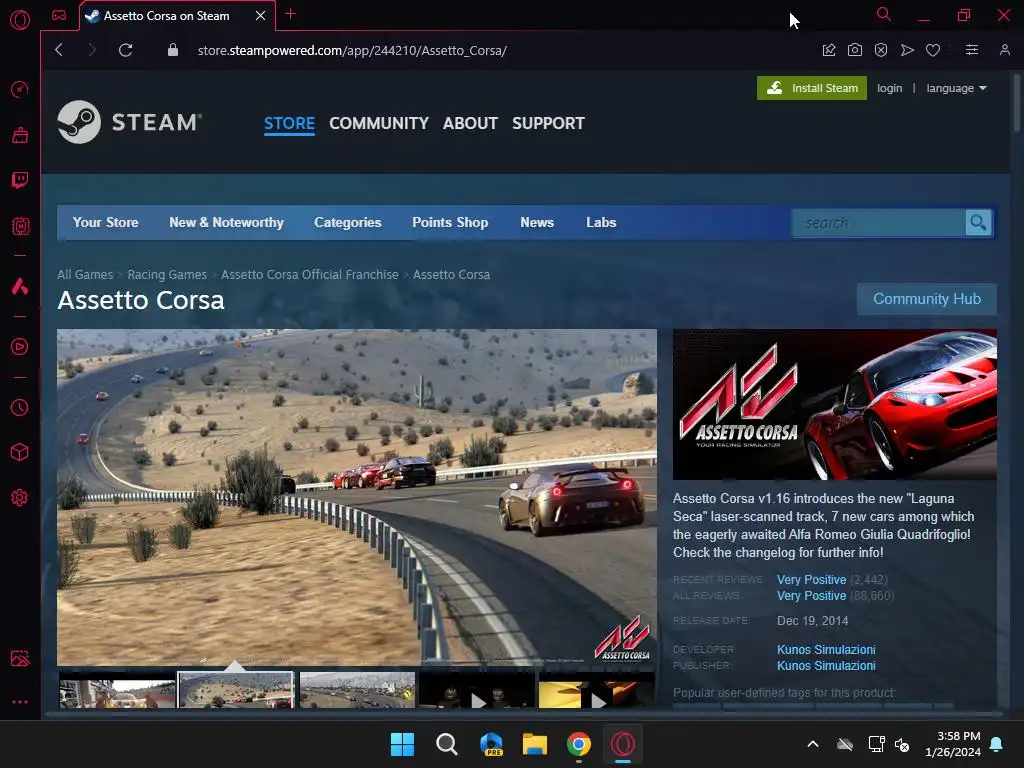This screenshot has width=1024, height=768.
Task: Open Google Chrome from taskbar
Action: (x=579, y=744)
